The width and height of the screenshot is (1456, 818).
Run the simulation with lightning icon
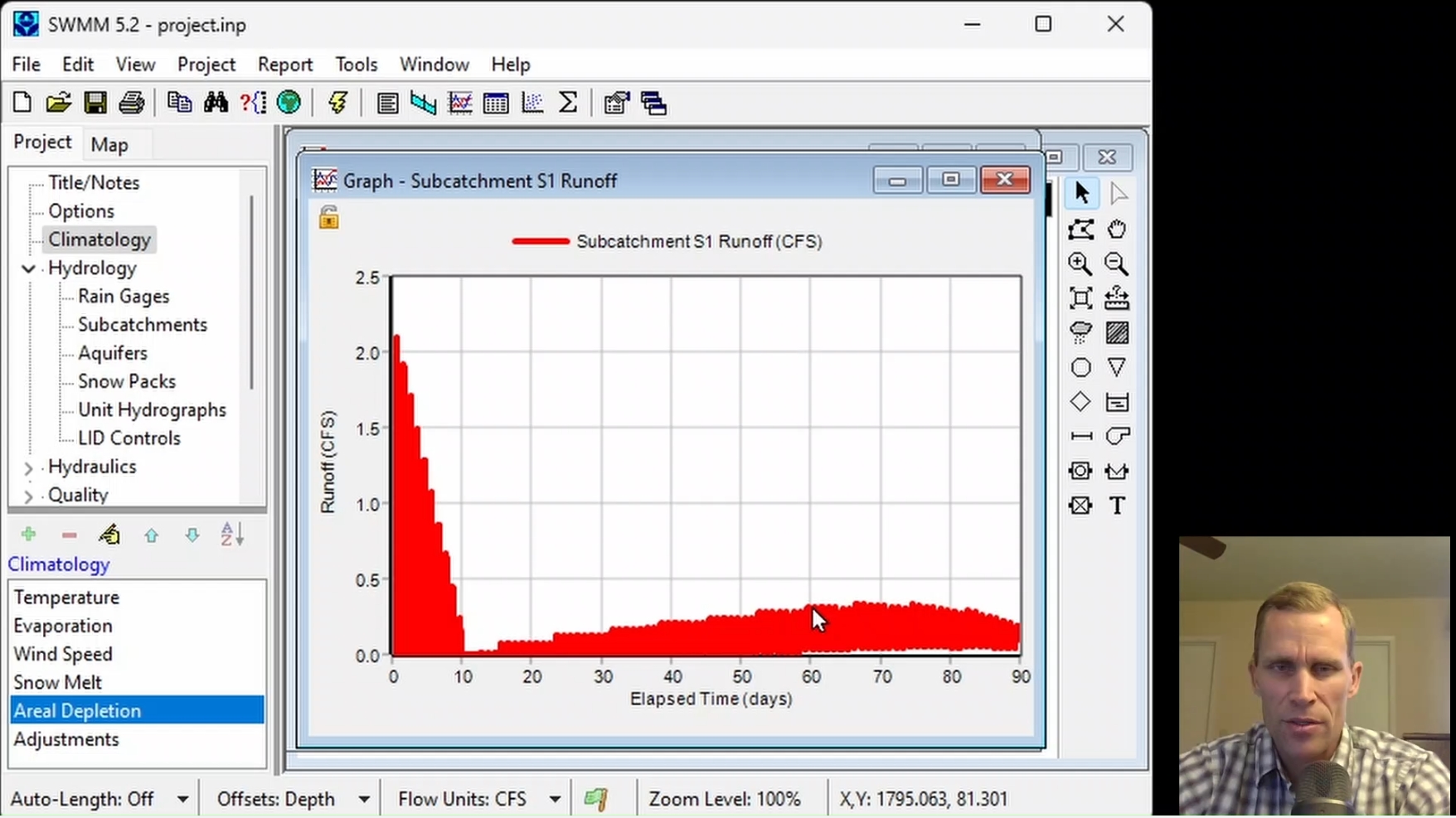tap(337, 103)
